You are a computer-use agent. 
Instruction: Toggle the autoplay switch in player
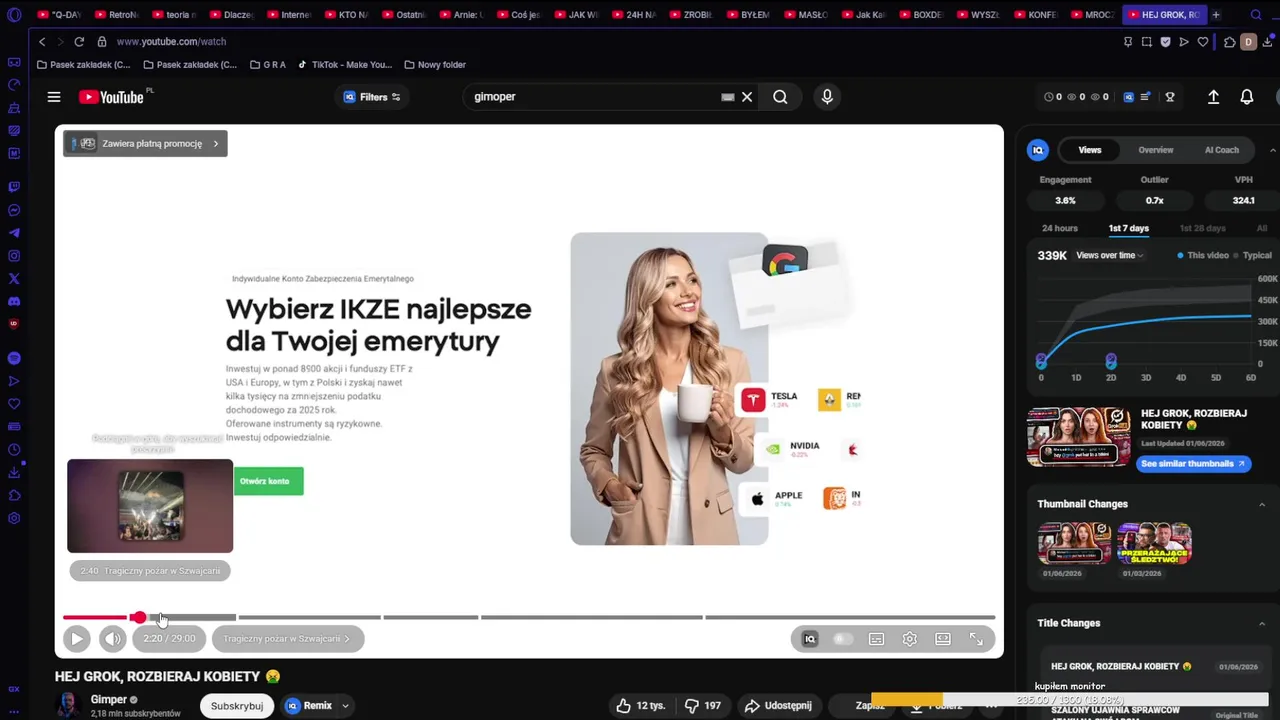coord(843,639)
